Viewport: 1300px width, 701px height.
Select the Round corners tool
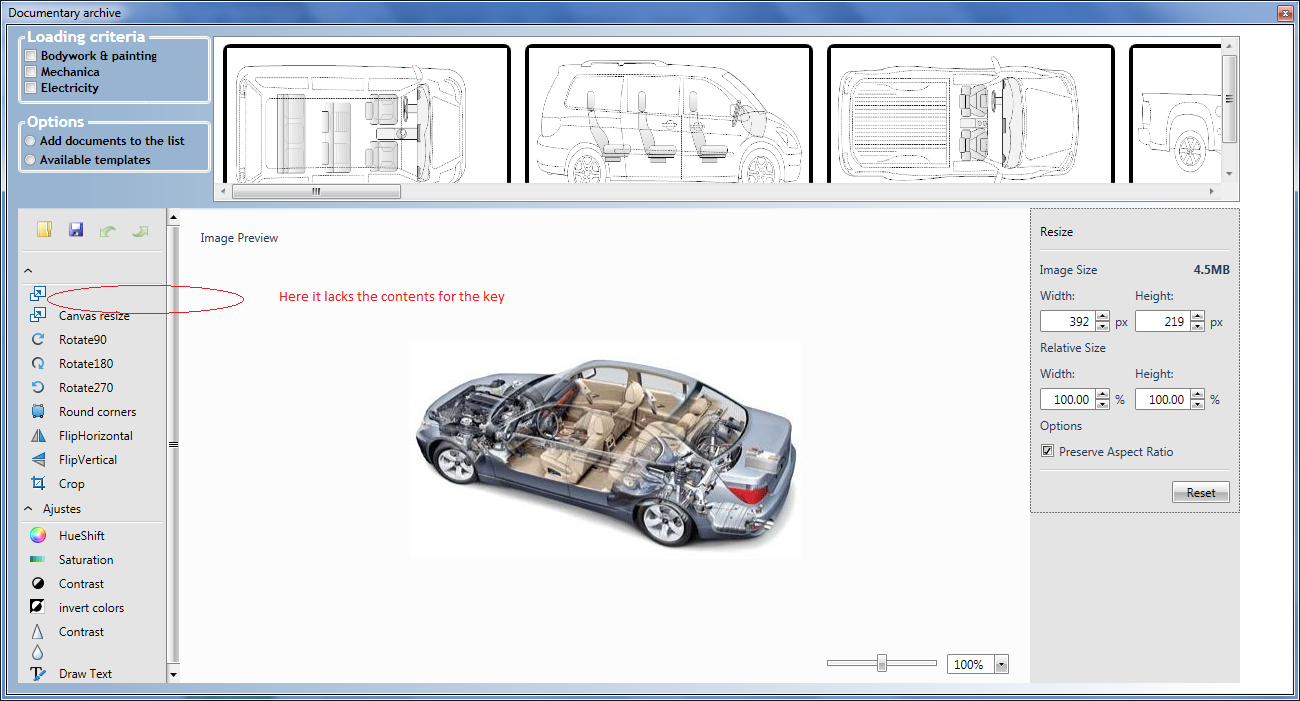tap(97, 412)
